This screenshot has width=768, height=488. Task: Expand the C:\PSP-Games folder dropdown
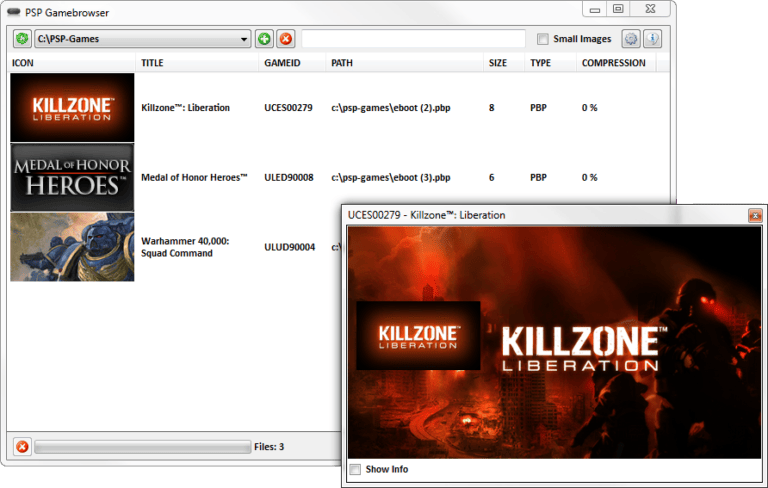click(x=245, y=39)
